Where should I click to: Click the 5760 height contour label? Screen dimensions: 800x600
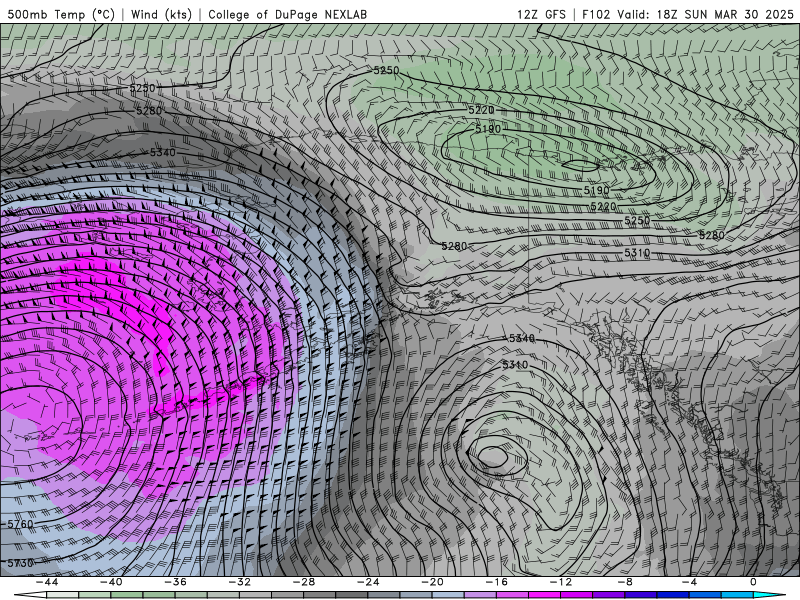[20, 524]
